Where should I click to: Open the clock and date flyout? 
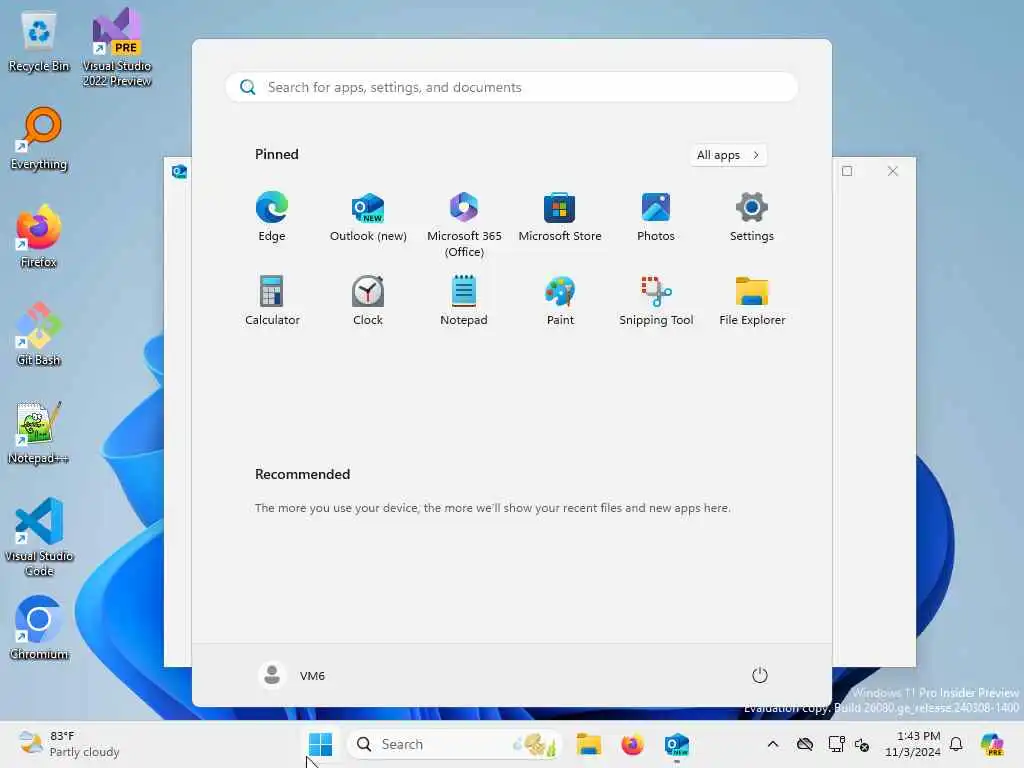click(912, 744)
